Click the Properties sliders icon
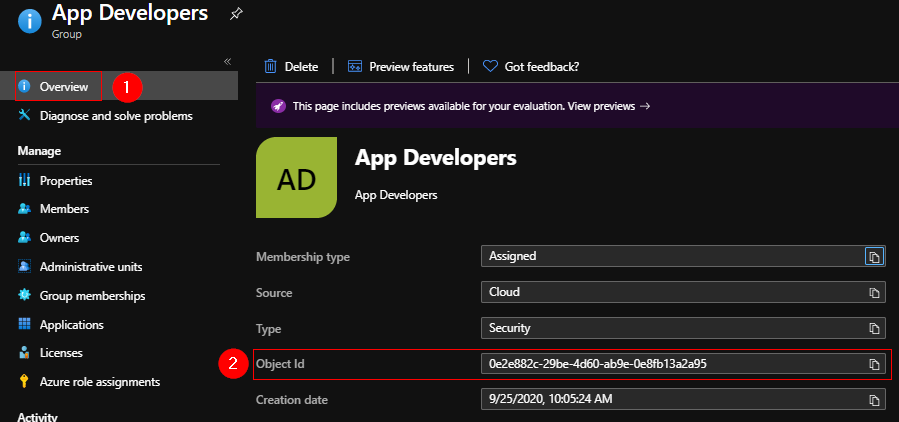This screenshot has width=899, height=422. (x=24, y=181)
